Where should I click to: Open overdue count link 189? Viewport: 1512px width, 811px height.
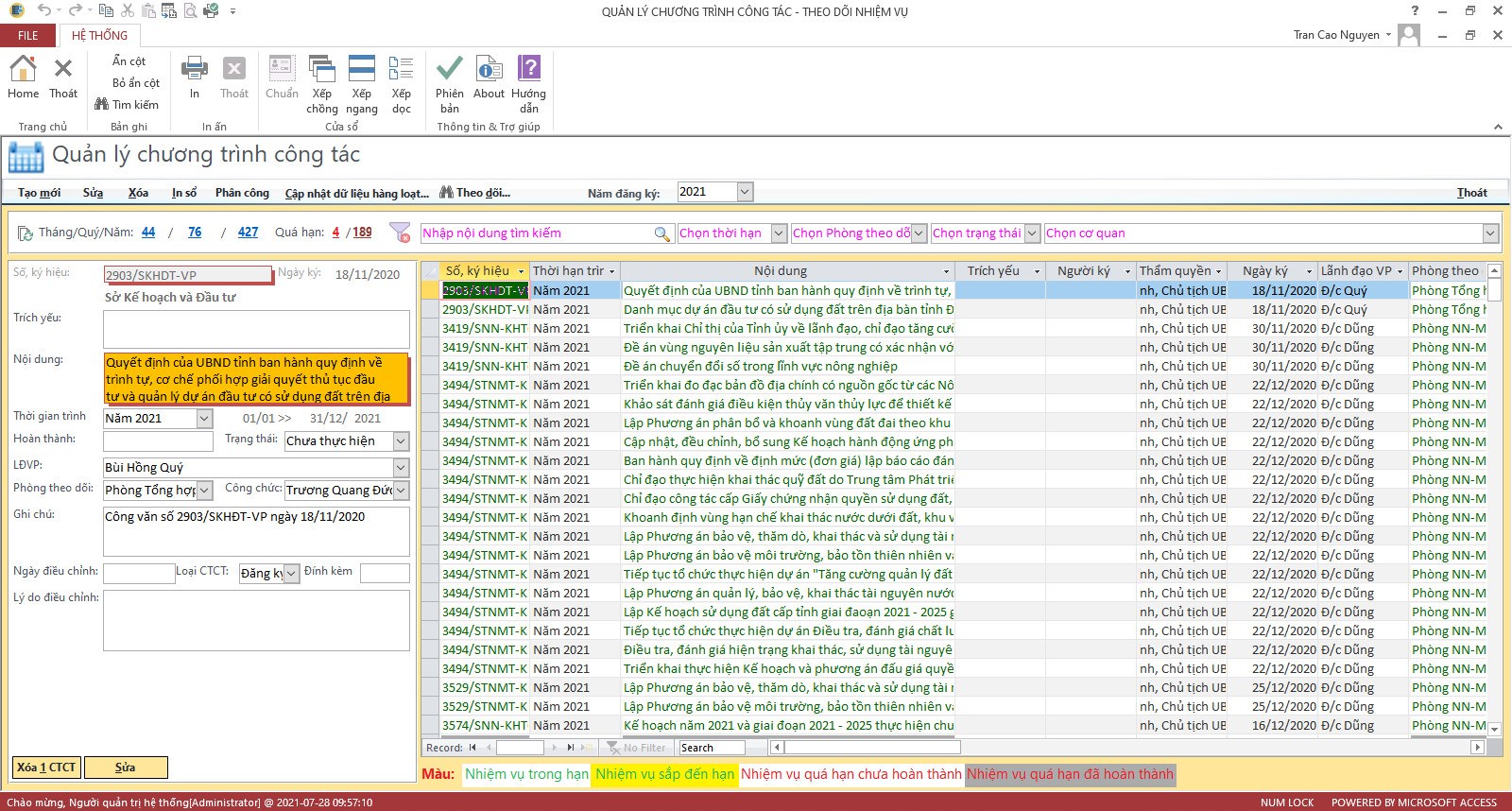362,233
